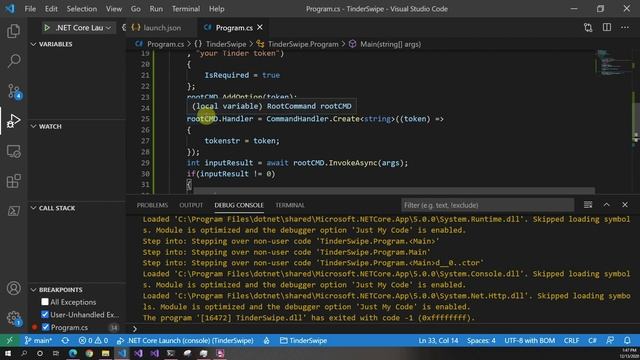640x360 pixels.
Task: Open changes compare icon in editor toolbar
Action: point(588,28)
